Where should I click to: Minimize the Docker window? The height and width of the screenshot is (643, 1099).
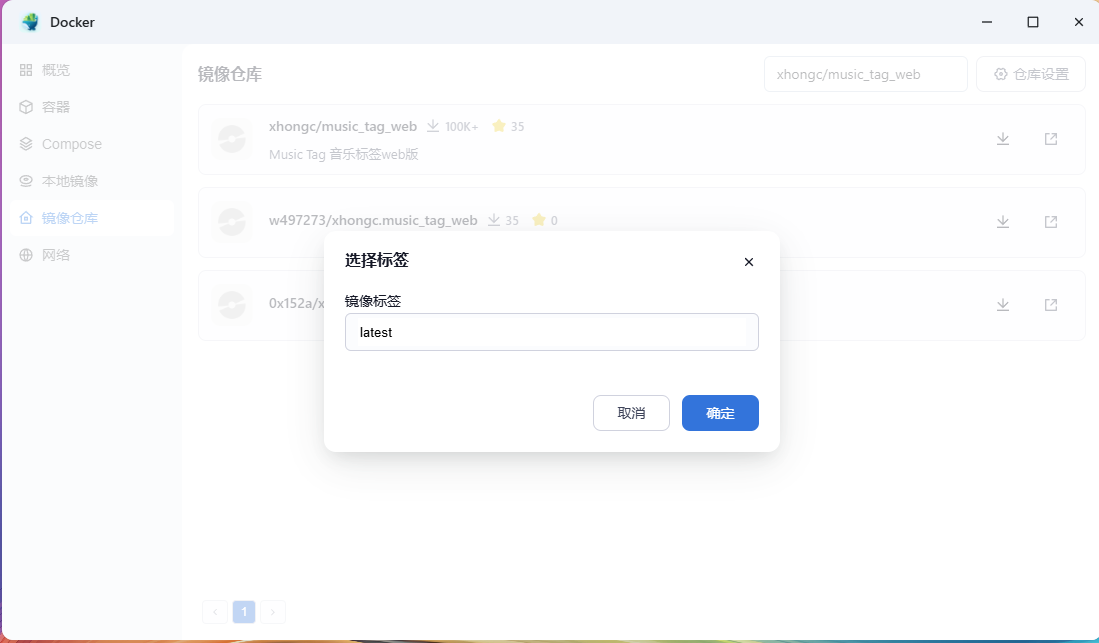987,22
